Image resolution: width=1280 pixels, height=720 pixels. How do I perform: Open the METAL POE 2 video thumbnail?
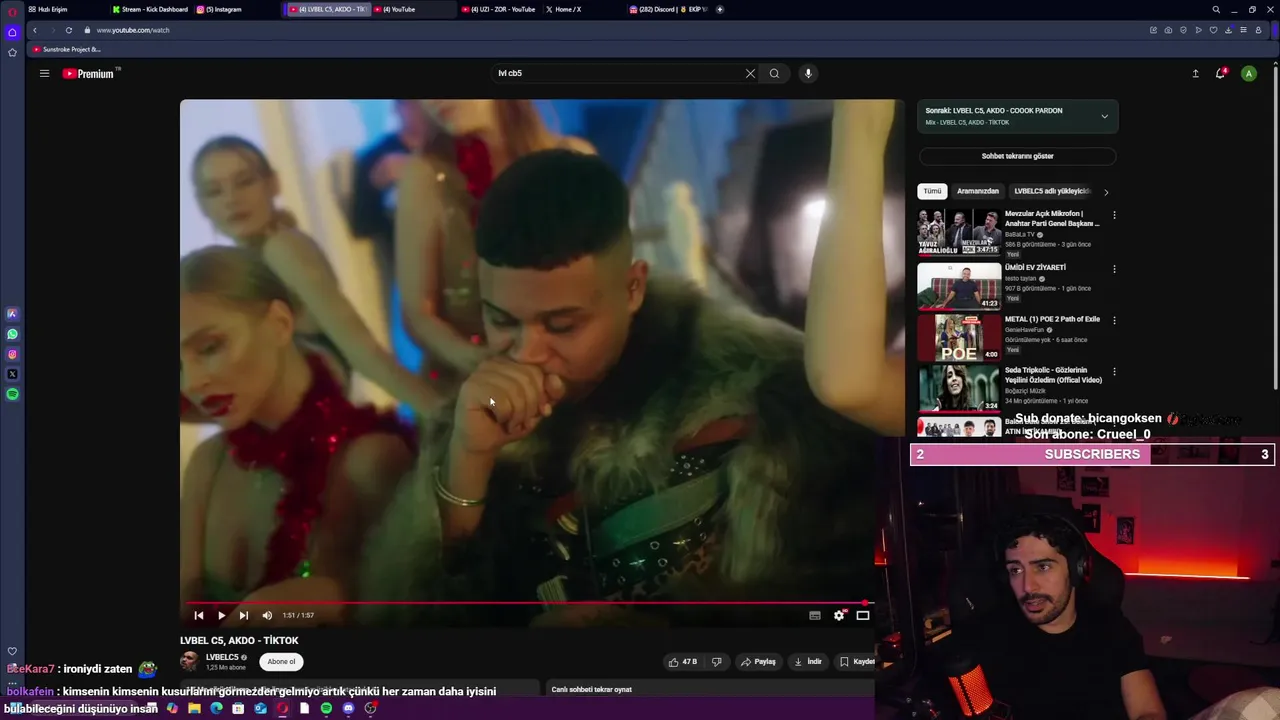(x=959, y=337)
